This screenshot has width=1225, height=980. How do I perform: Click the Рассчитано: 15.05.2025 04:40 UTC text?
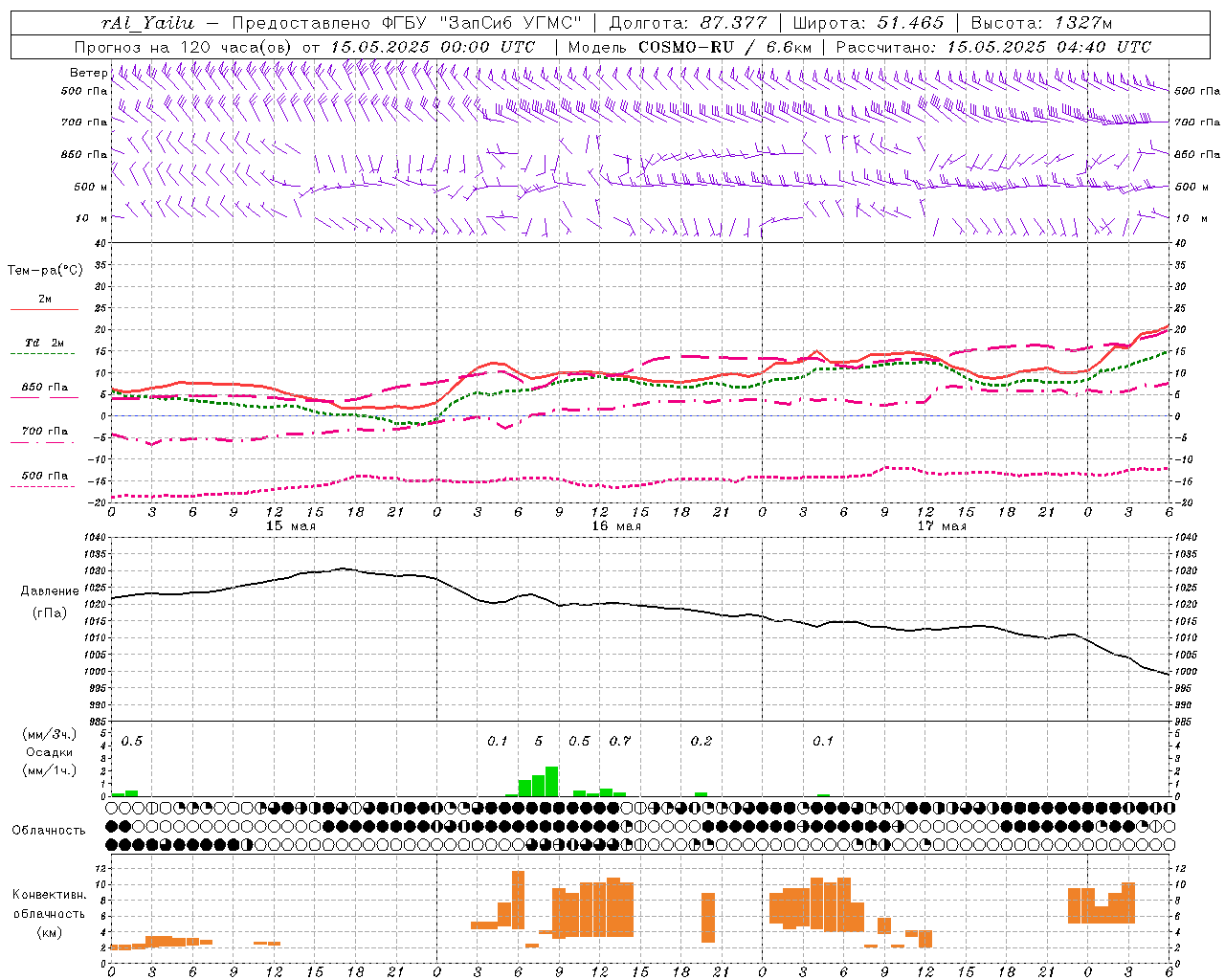pos(993,47)
